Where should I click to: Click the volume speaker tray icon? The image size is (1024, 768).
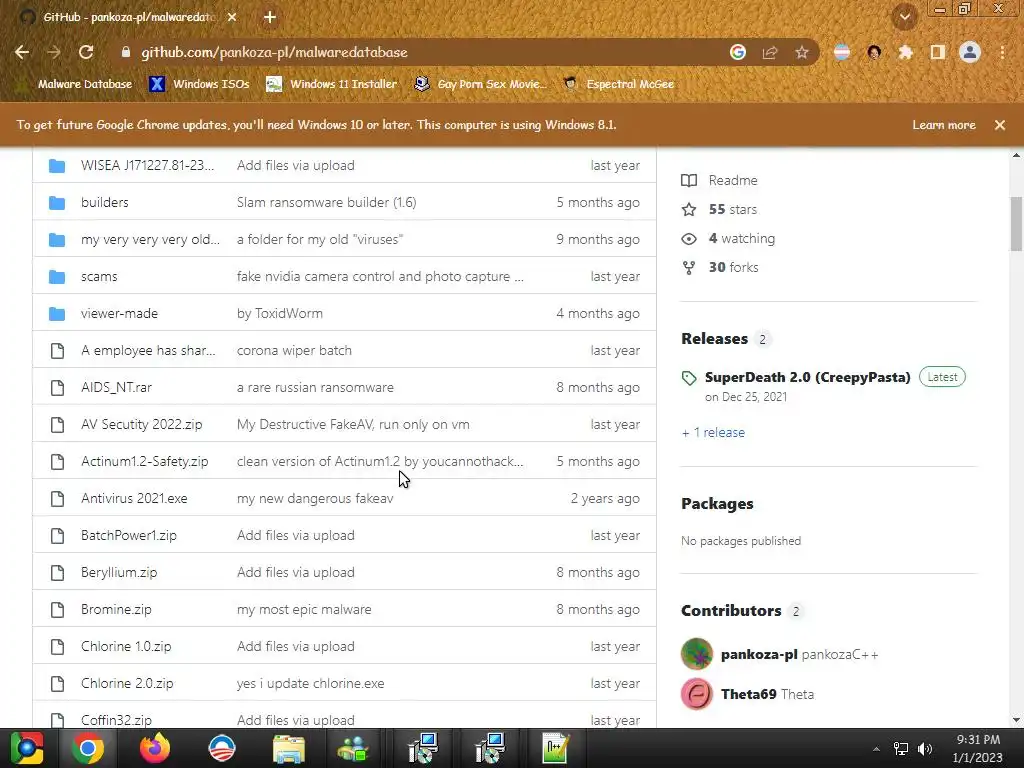[925, 749]
